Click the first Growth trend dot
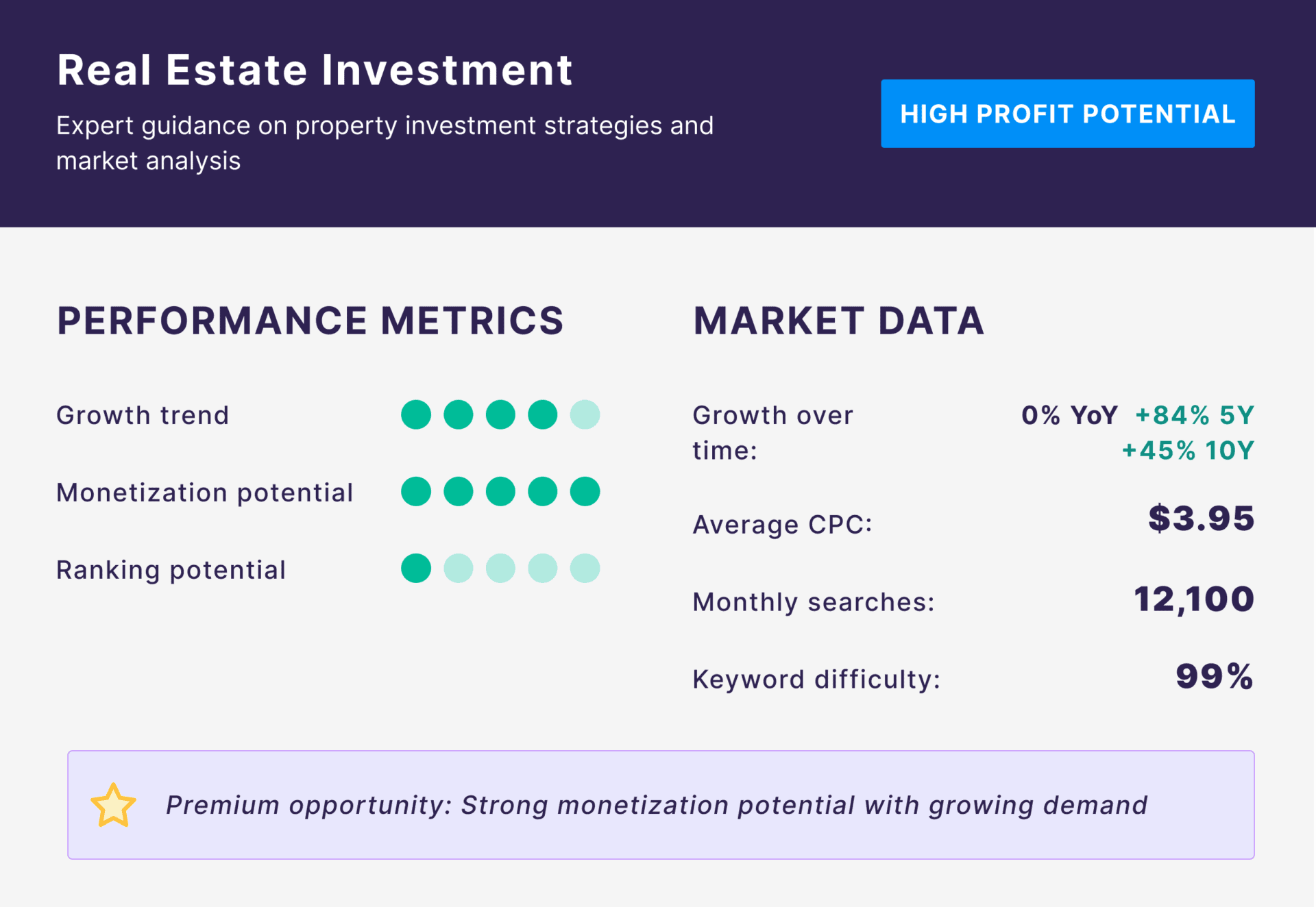Image resolution: width=1316 pixels, height=907 pixels. pos(416,414)
